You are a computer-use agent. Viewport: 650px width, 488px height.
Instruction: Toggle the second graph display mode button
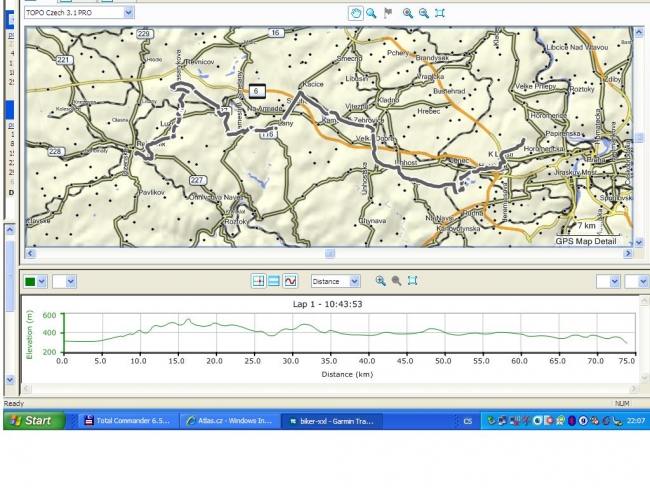click(274, 282)
